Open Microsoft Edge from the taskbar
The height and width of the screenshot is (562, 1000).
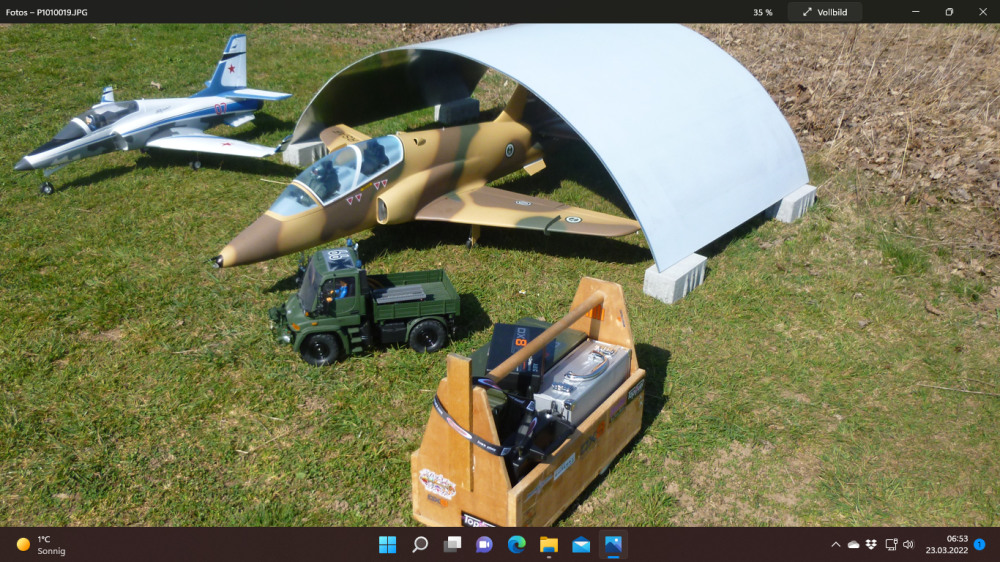(516, 544)
